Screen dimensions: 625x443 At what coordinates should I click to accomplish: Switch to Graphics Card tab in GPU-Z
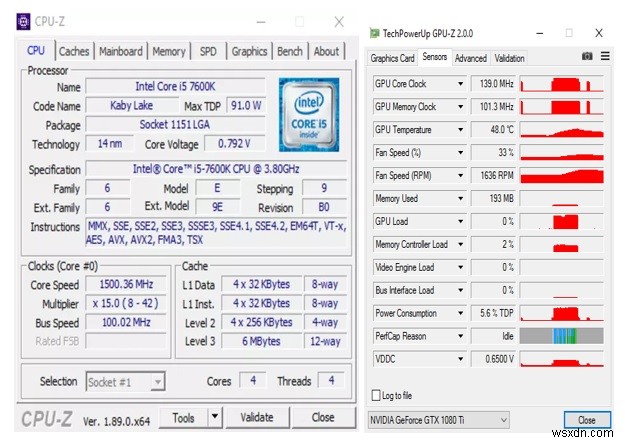[x=392, y=58]
